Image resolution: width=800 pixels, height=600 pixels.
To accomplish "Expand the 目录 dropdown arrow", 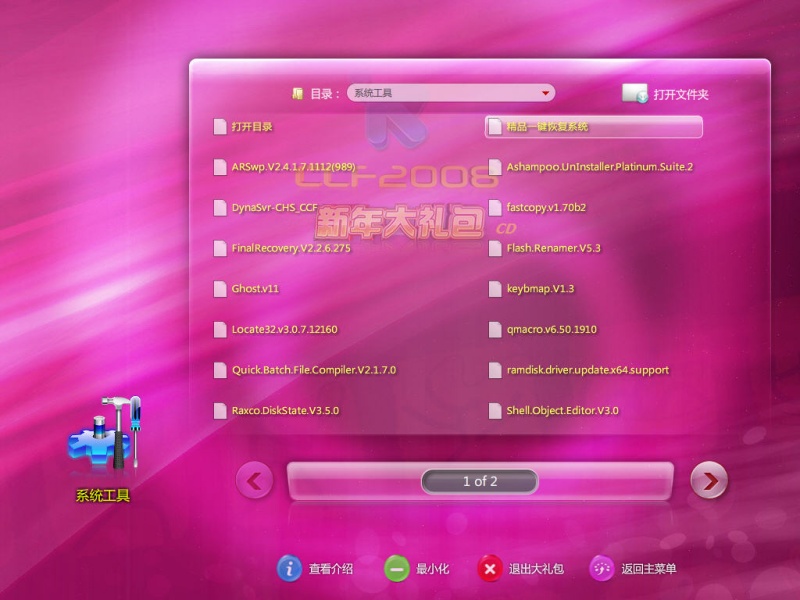I will [x=545, y=93].
